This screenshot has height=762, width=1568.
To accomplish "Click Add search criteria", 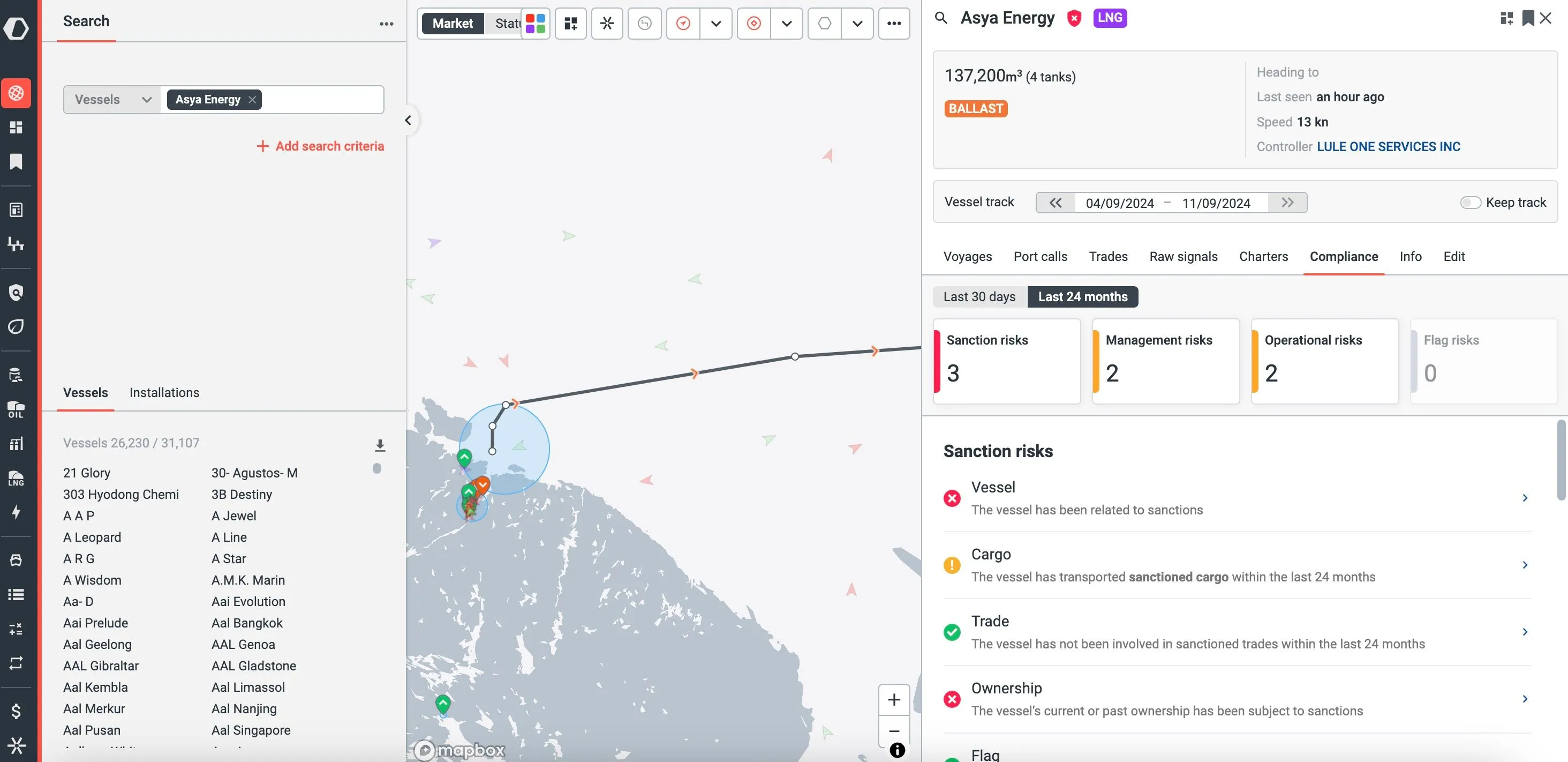I will [x=320, y=146].
